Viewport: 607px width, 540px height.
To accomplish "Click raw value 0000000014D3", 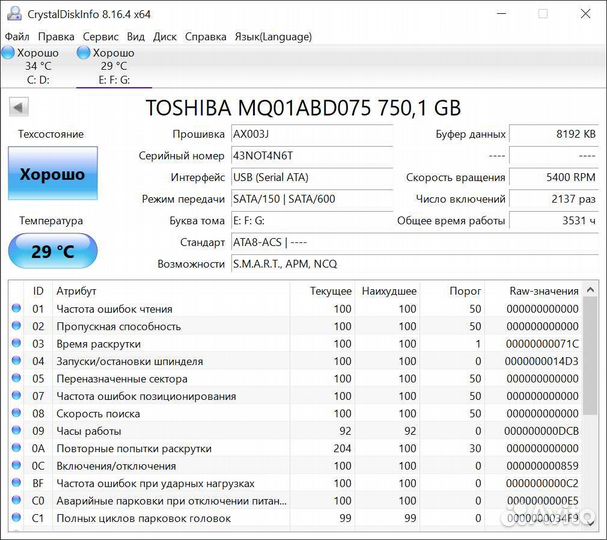I will (x=541, y=361).
